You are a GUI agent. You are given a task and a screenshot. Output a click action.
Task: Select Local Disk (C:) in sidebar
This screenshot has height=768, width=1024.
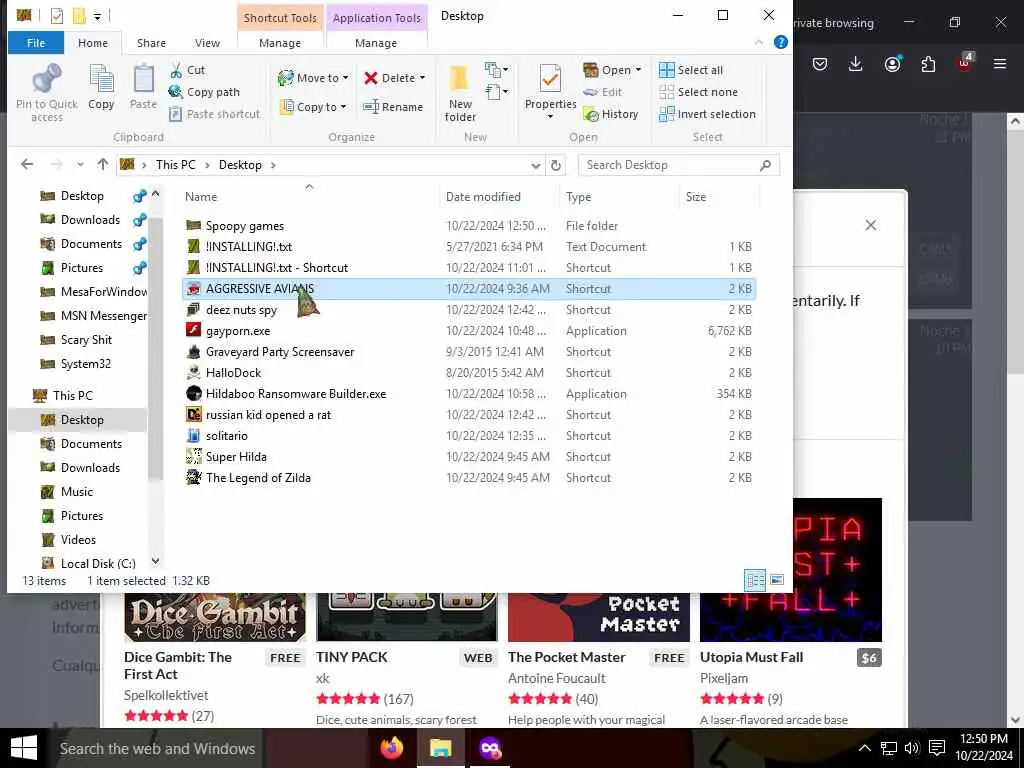[x=88, y=563]
